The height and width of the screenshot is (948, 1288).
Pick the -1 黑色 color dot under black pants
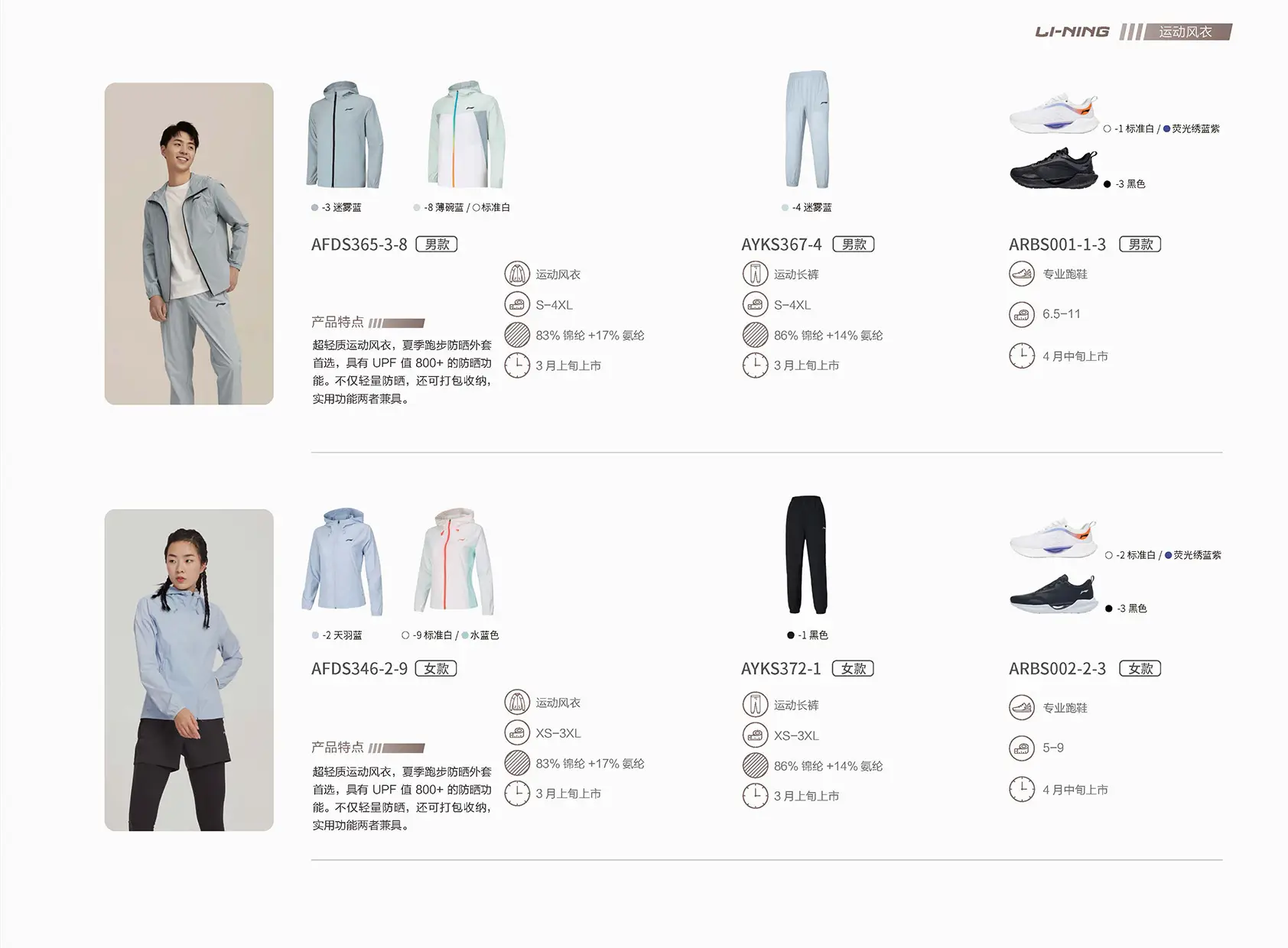791,635
